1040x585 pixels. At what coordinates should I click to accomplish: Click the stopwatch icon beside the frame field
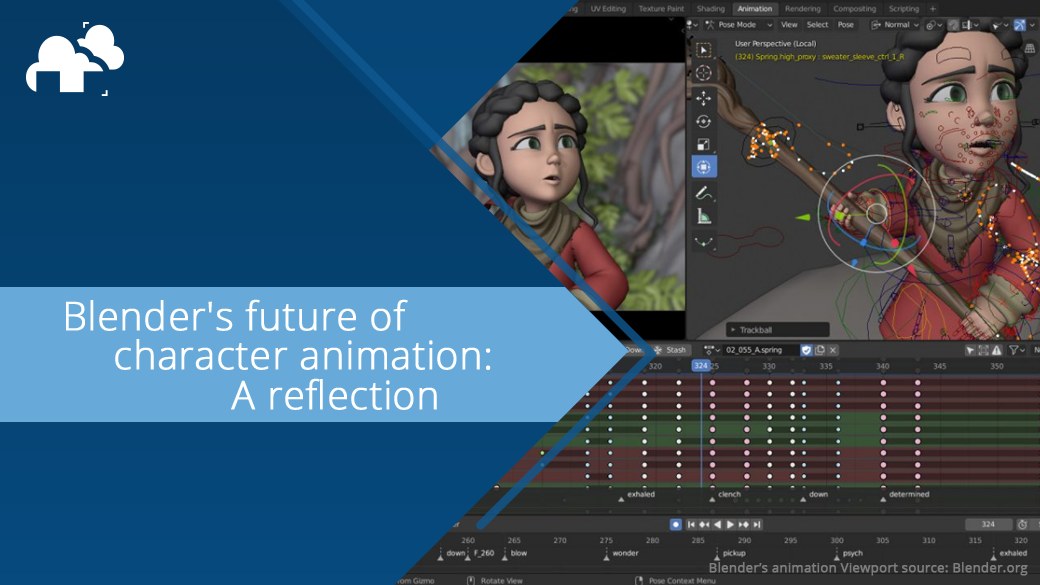(x=1022, y=524)
